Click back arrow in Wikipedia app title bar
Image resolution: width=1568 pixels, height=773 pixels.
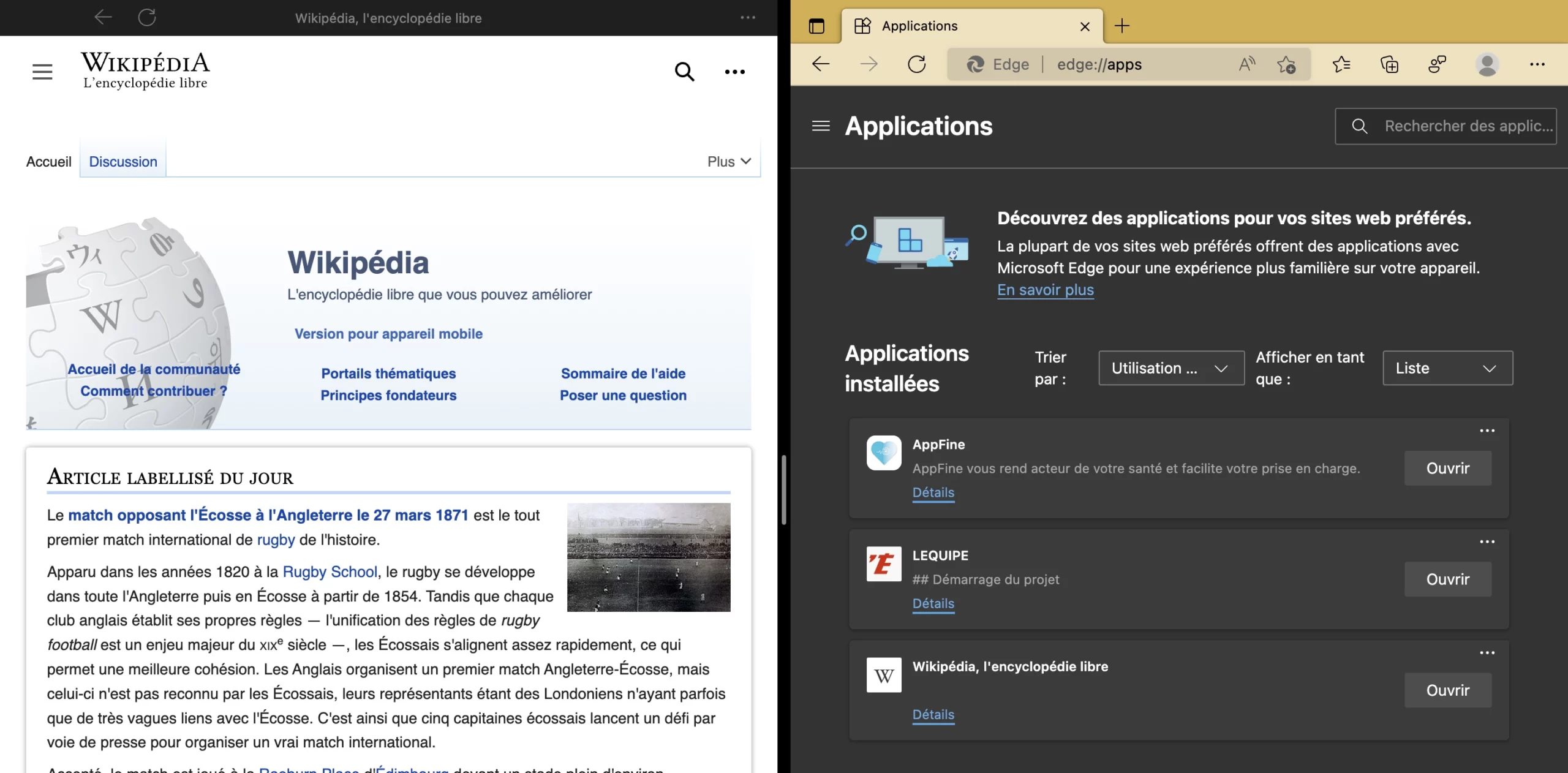click(103, 17)
